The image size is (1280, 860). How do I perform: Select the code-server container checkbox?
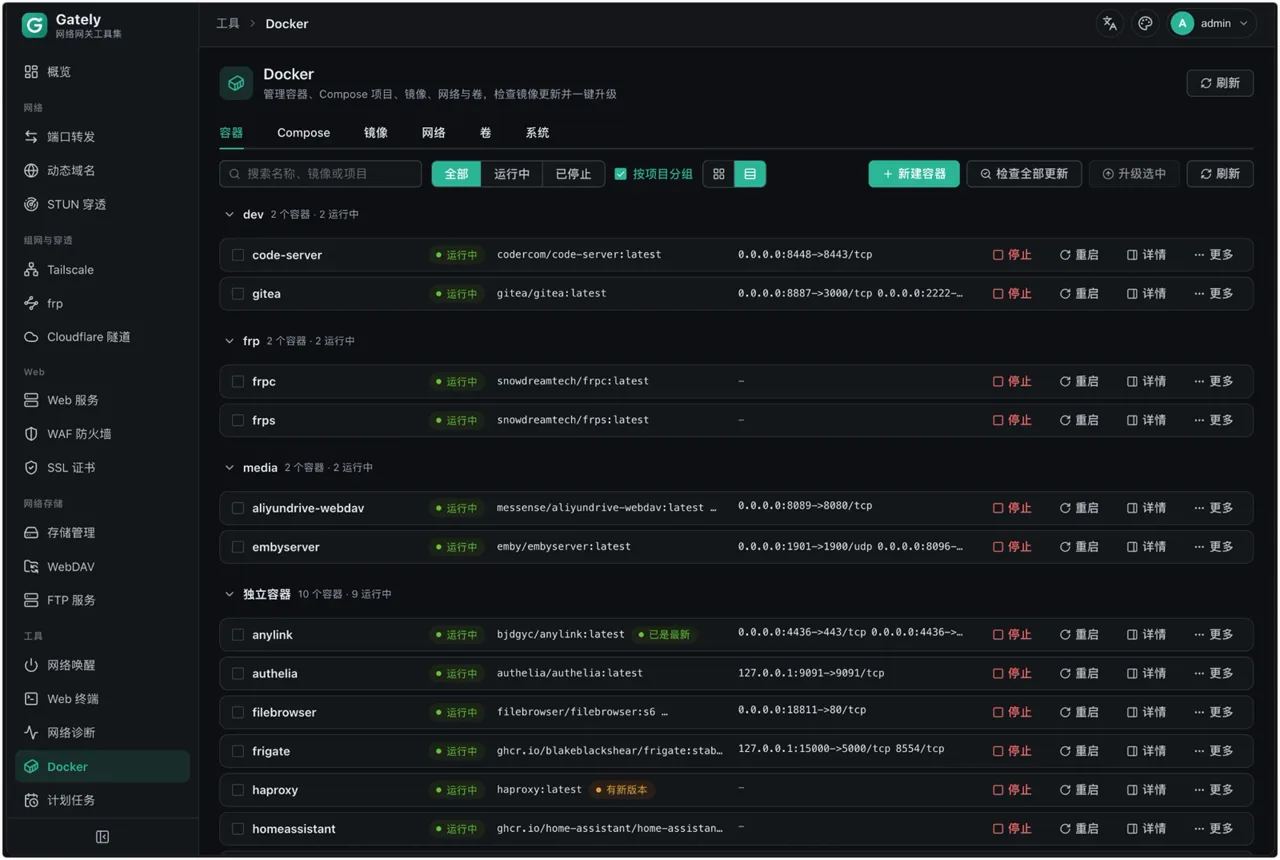tap(238, 255)
